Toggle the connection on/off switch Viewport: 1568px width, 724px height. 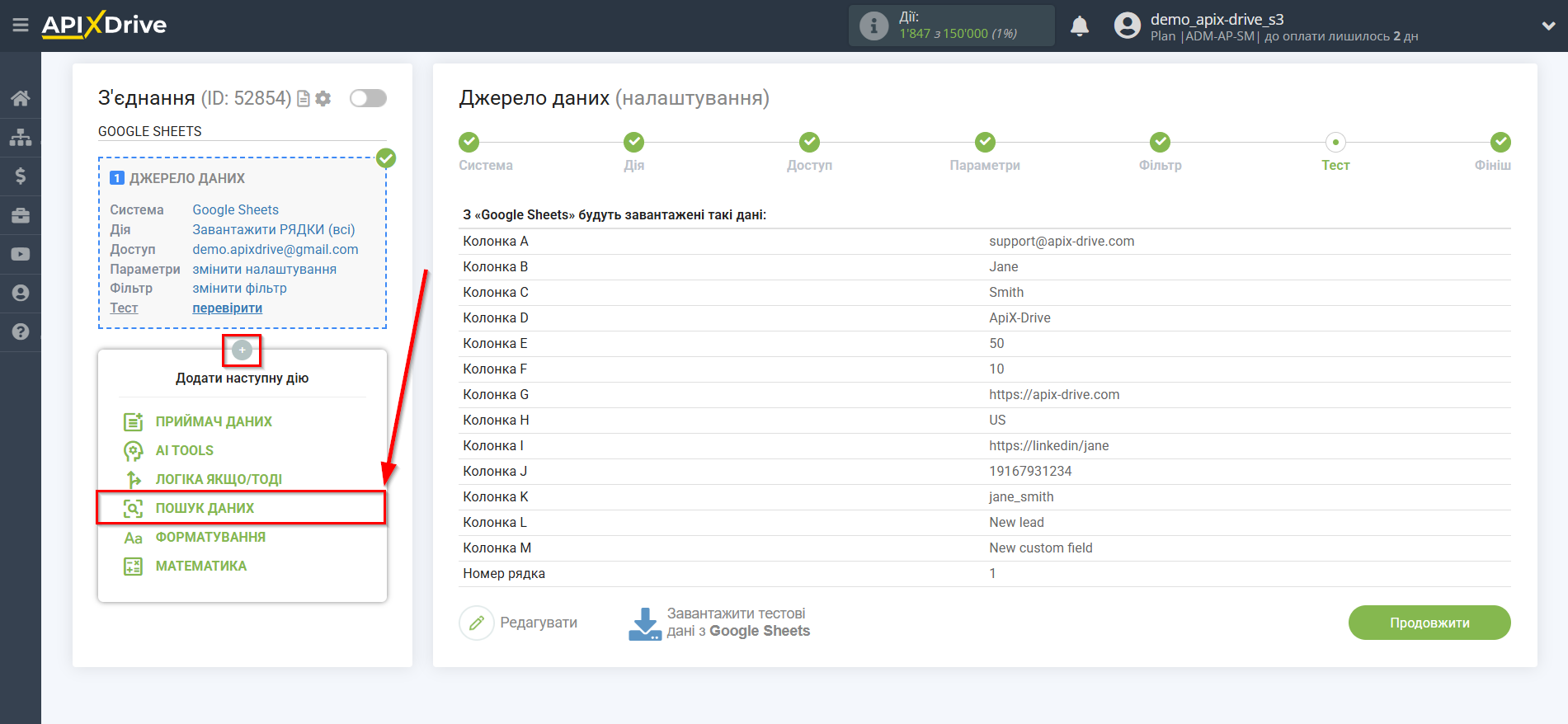tap(368, 99)
